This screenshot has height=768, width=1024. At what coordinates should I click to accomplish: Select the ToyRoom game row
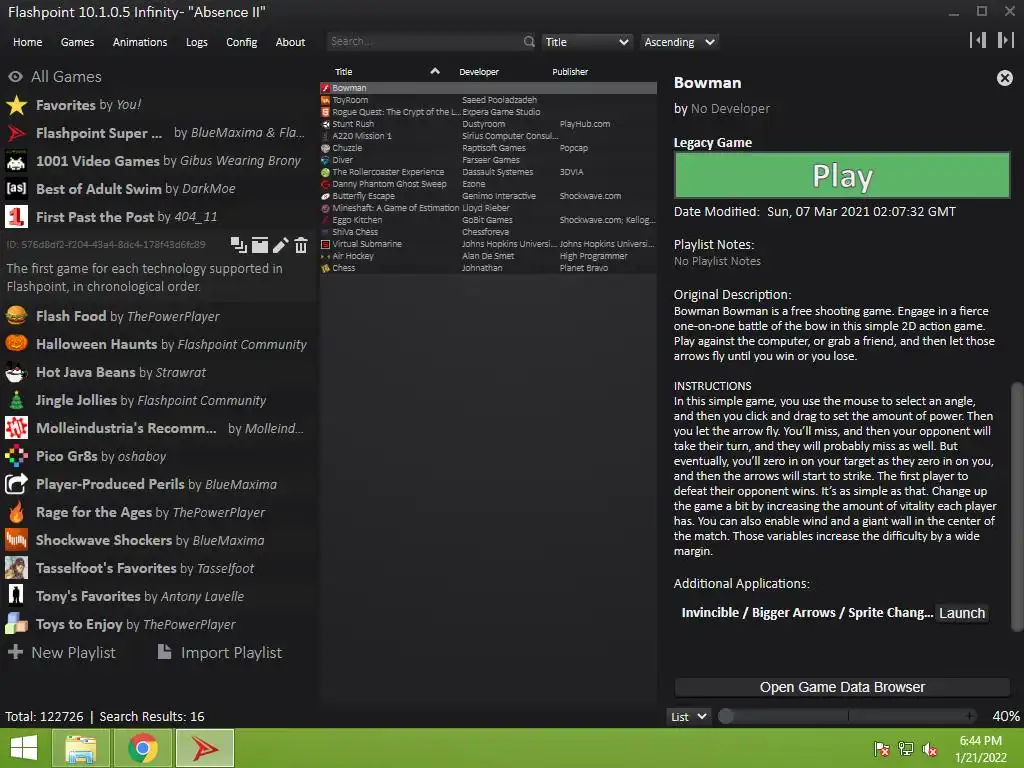tap(488, 100)
